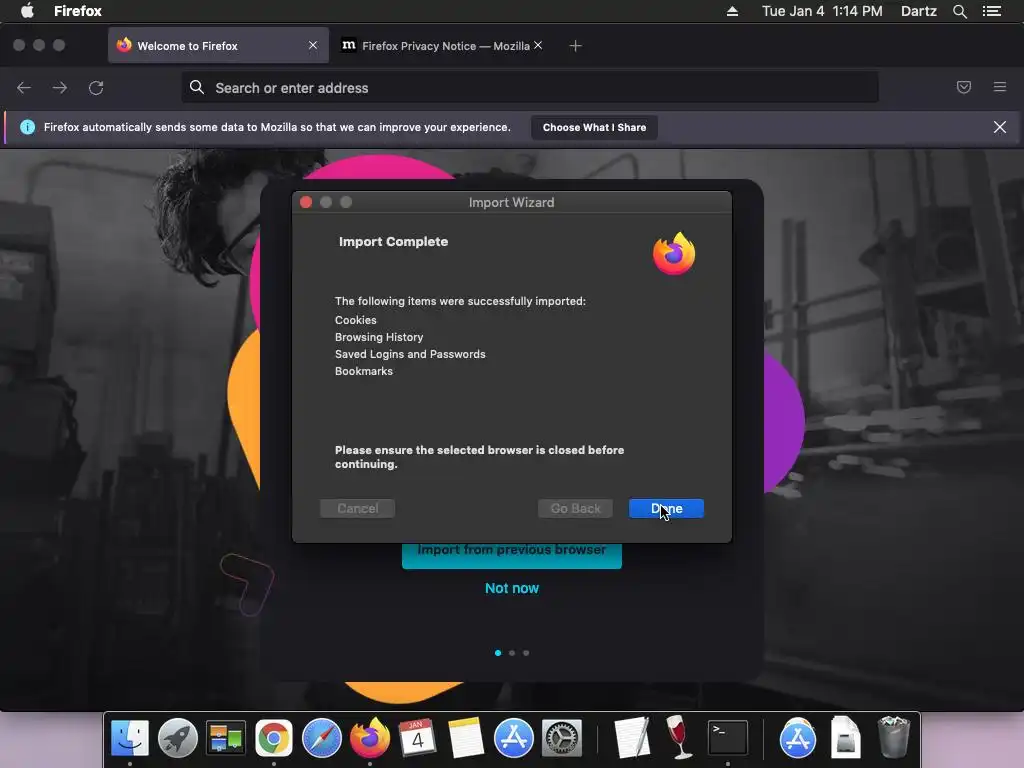The width and height of the screenshot is (1024, 768).
Task: Launch Google Chrome from the Dock
Action: (x=274, y=738)
